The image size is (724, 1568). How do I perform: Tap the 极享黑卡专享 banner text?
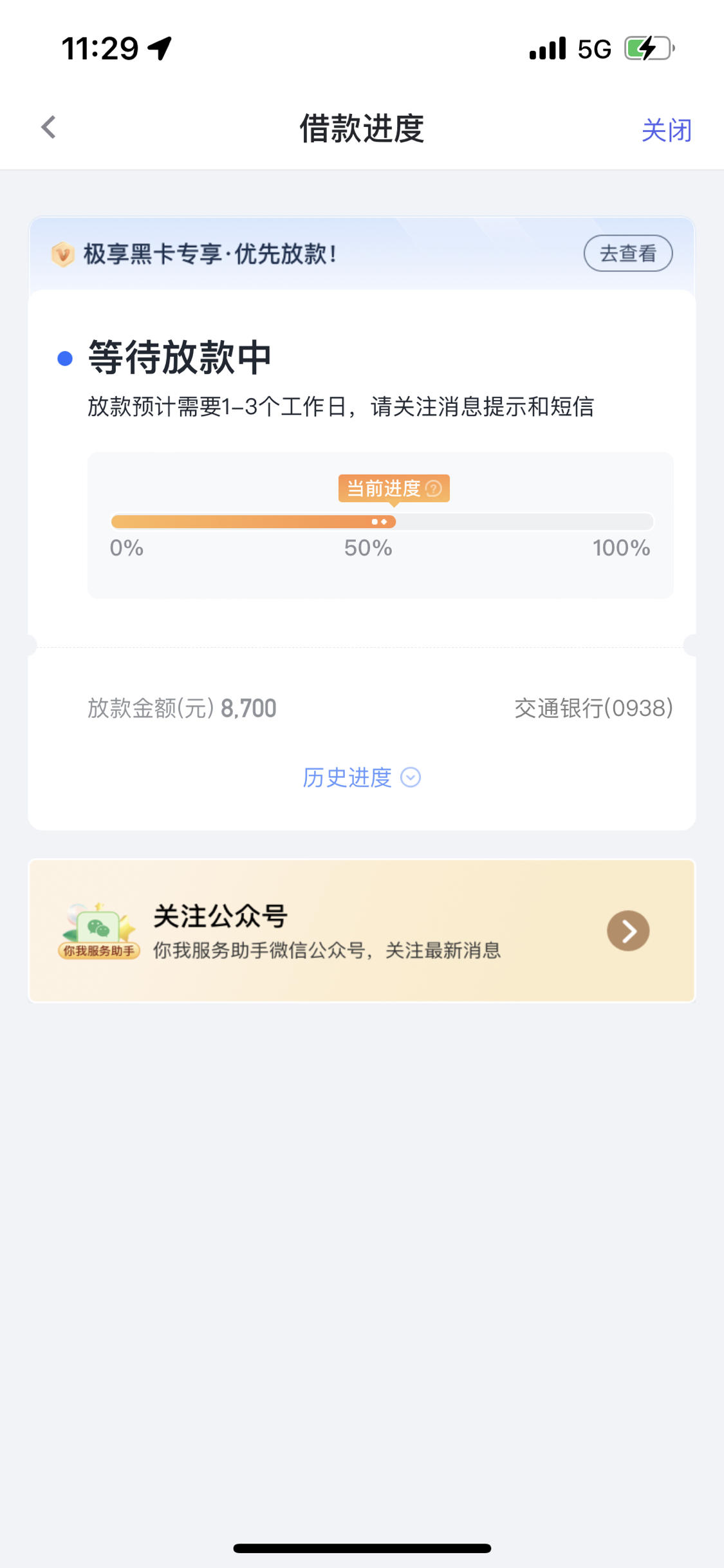(210, 254)
